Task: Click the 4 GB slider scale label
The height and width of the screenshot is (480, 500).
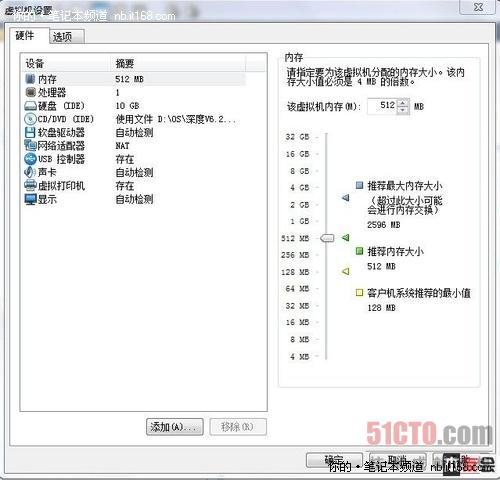Action: click(300, 188)
